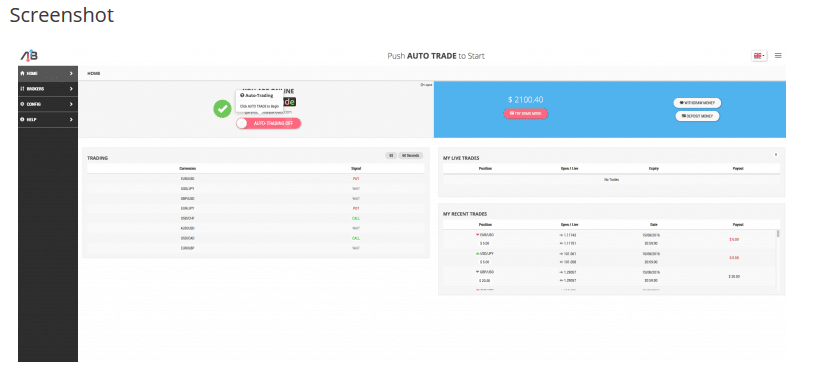Click the Auto-Trading tooltip info icon
Viewport: 818px width, 370px height.
(242, 96)
